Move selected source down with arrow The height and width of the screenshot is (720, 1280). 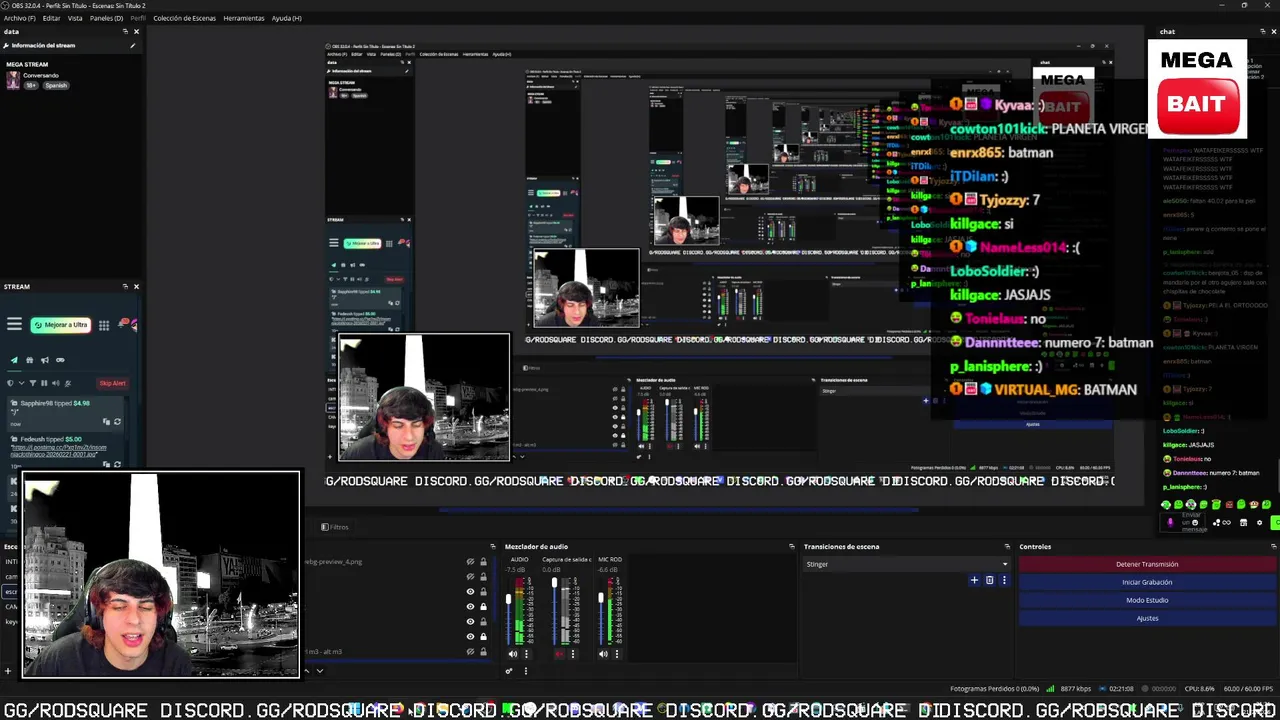[320, 671]
